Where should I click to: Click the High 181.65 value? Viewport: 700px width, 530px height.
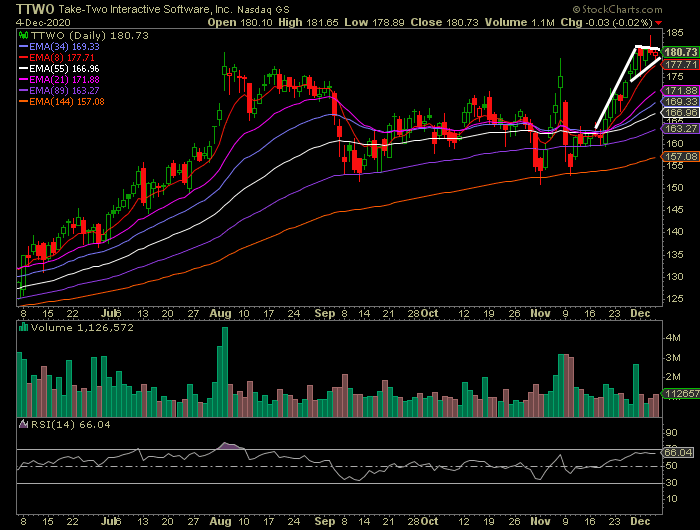pyautogui.click(x=308, y=22)
